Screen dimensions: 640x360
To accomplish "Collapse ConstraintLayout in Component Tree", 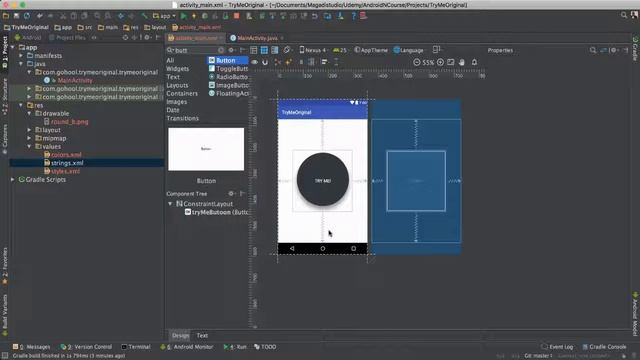I will coord(170,204).
